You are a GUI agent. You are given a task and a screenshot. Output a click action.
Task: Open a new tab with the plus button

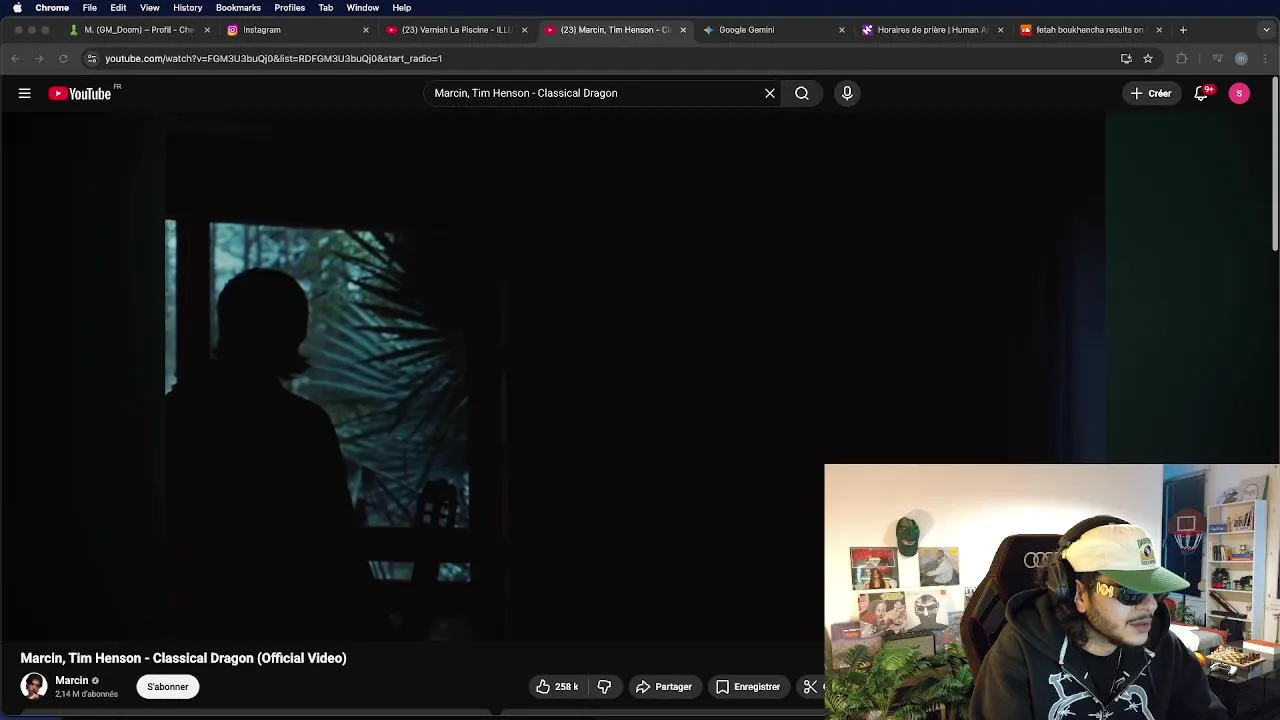click(1183, 30)
